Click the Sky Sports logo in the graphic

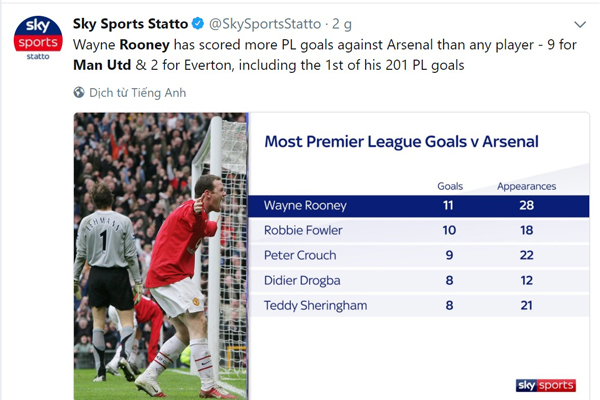[546, 385]
